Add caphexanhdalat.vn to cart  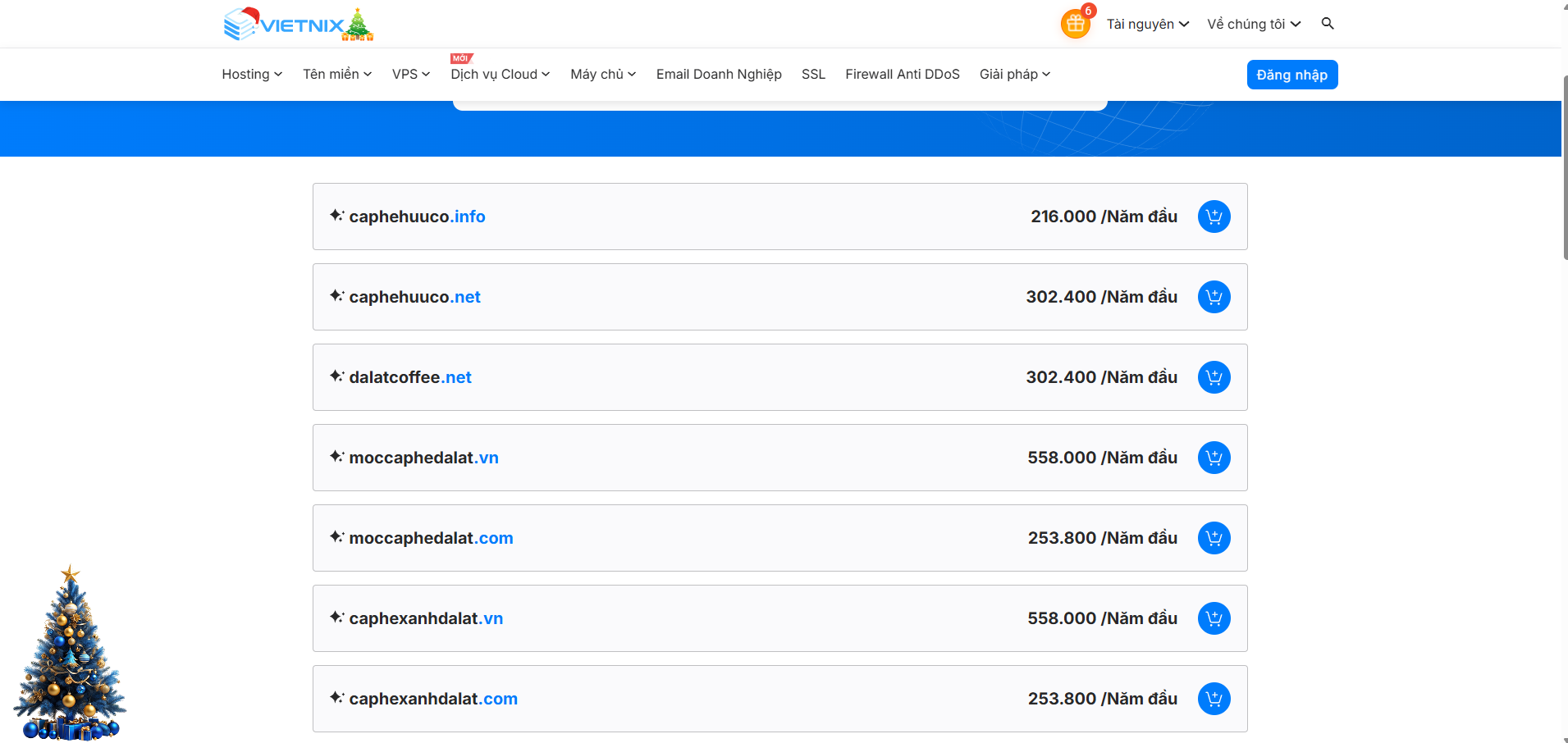pyautogui.click(x=1214, y=618)
